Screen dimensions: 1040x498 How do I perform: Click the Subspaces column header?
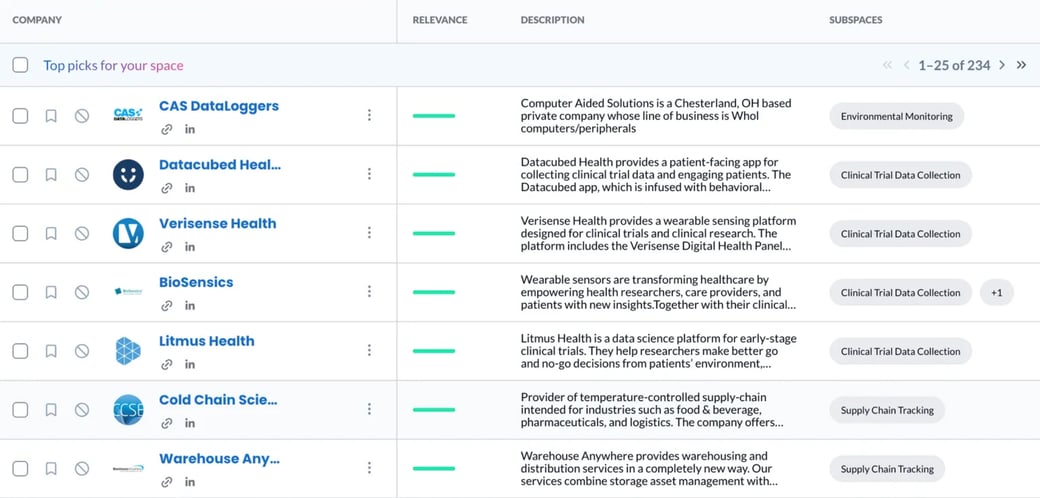tap(855, 20)
